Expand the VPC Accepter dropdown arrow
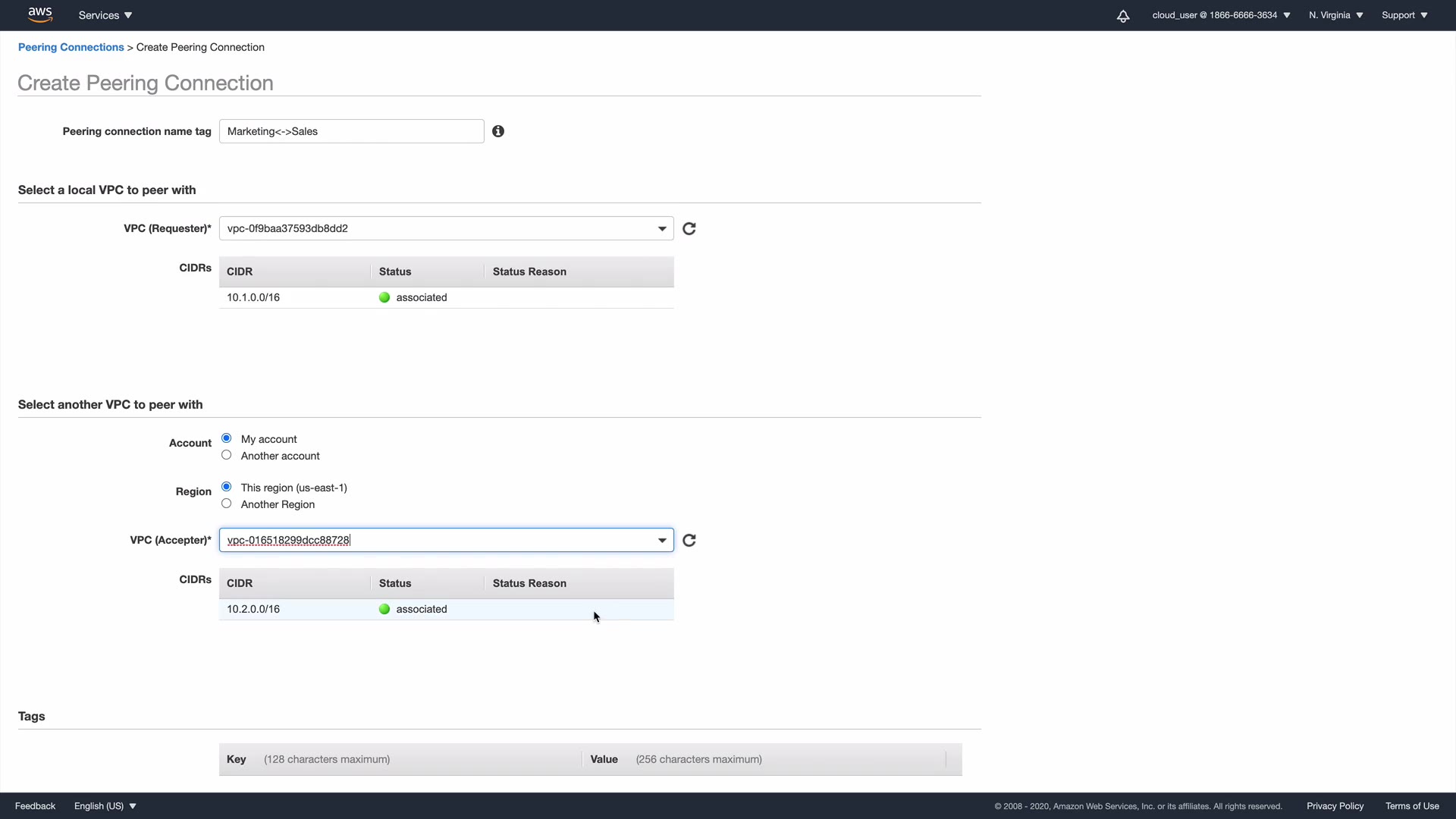Image resolution: width=1456 pixels, height=819 pixels. (x=662, y=540)
